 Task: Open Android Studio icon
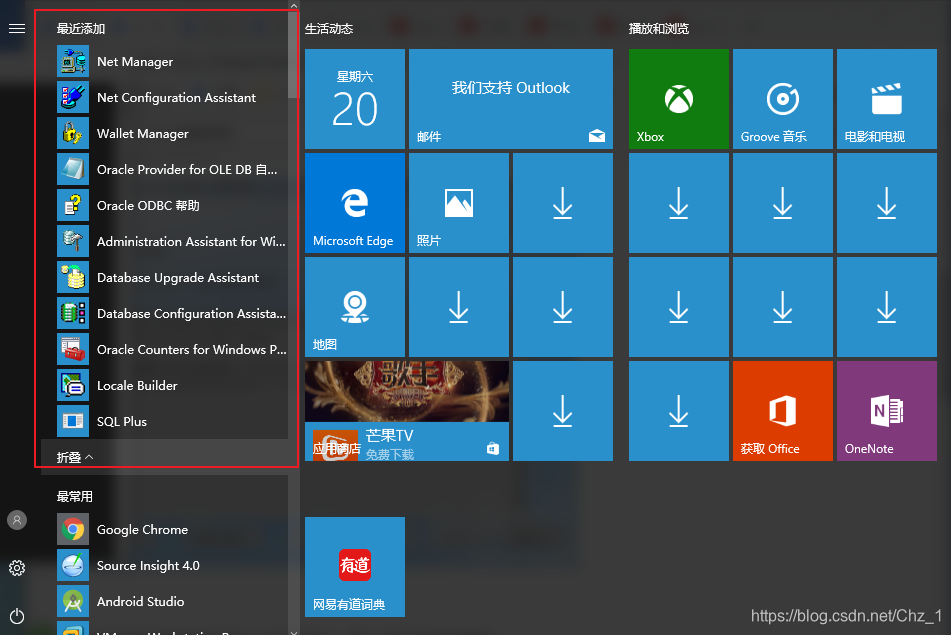point(73,602)
